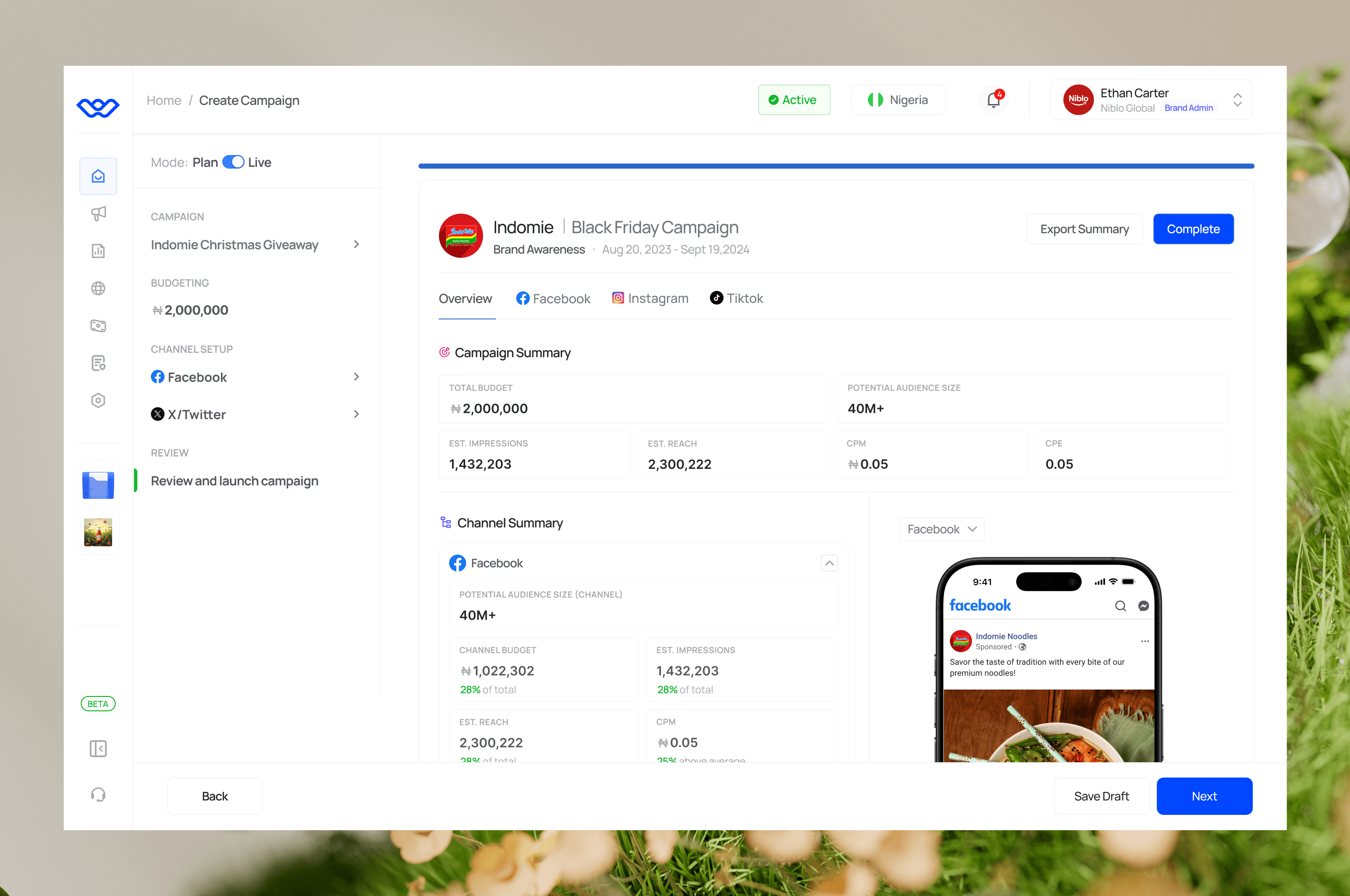Open the hexagon settings icon
Viewport: 1350px width, 896px height.
coord(98,400)
